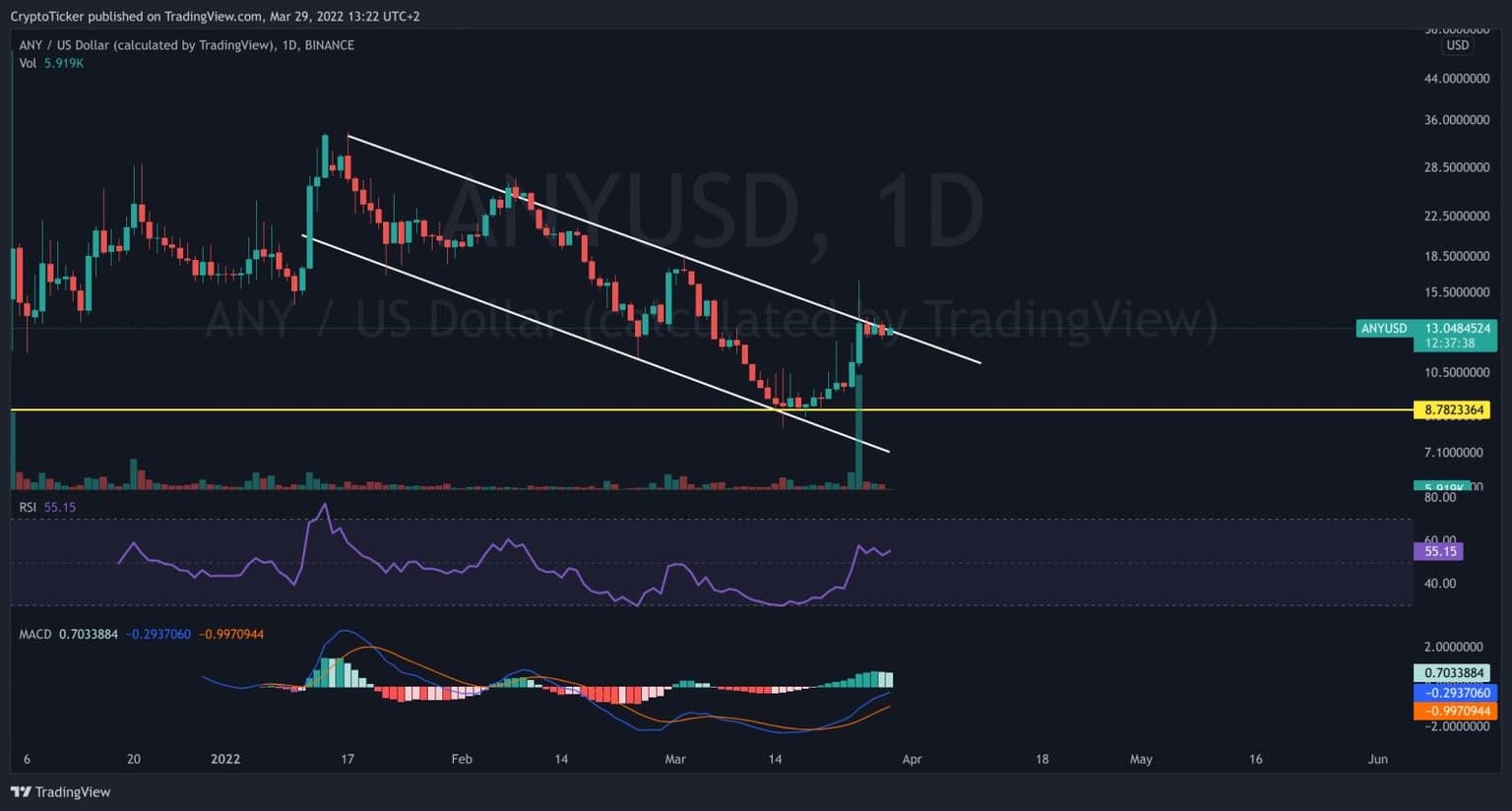The image size is (1512, 811).
Task: Select the Vol indicator legend
Action: (x=28, y=63)
